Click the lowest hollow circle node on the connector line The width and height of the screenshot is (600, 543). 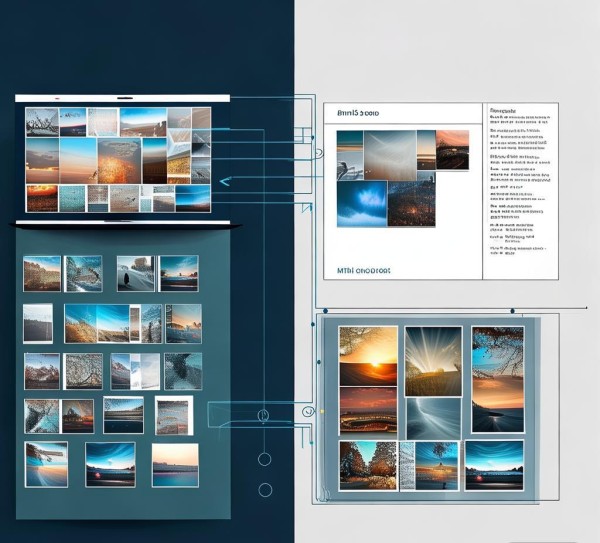[265, 490]
